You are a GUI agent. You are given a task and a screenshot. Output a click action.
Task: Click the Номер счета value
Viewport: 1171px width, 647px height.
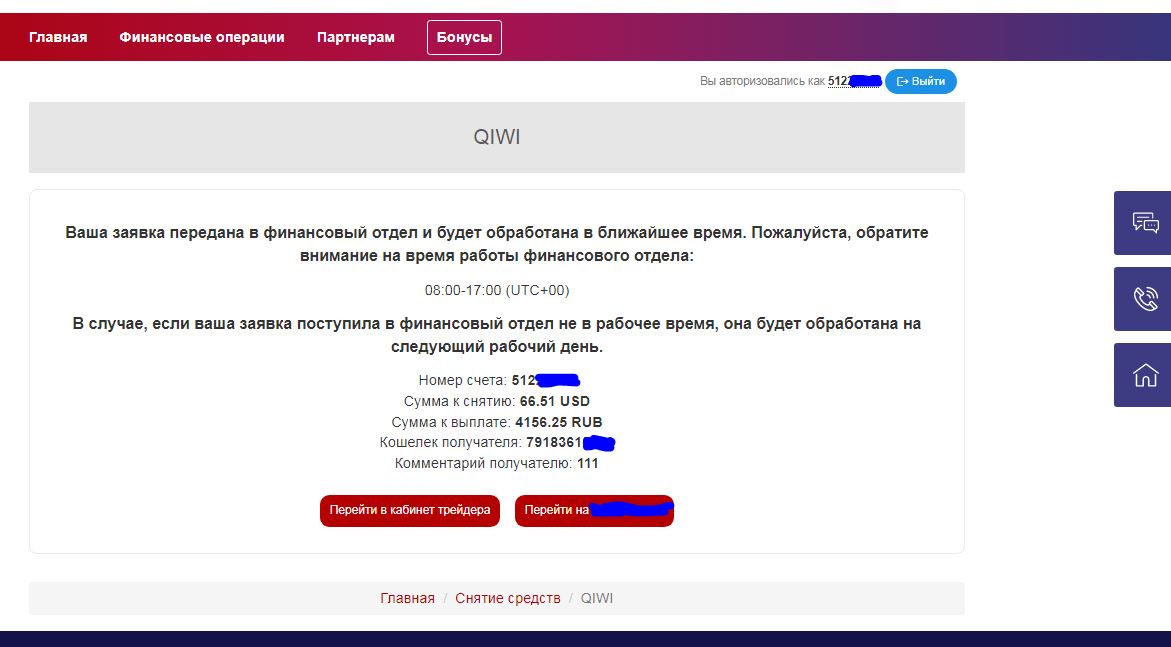click(x=546, y=380)
